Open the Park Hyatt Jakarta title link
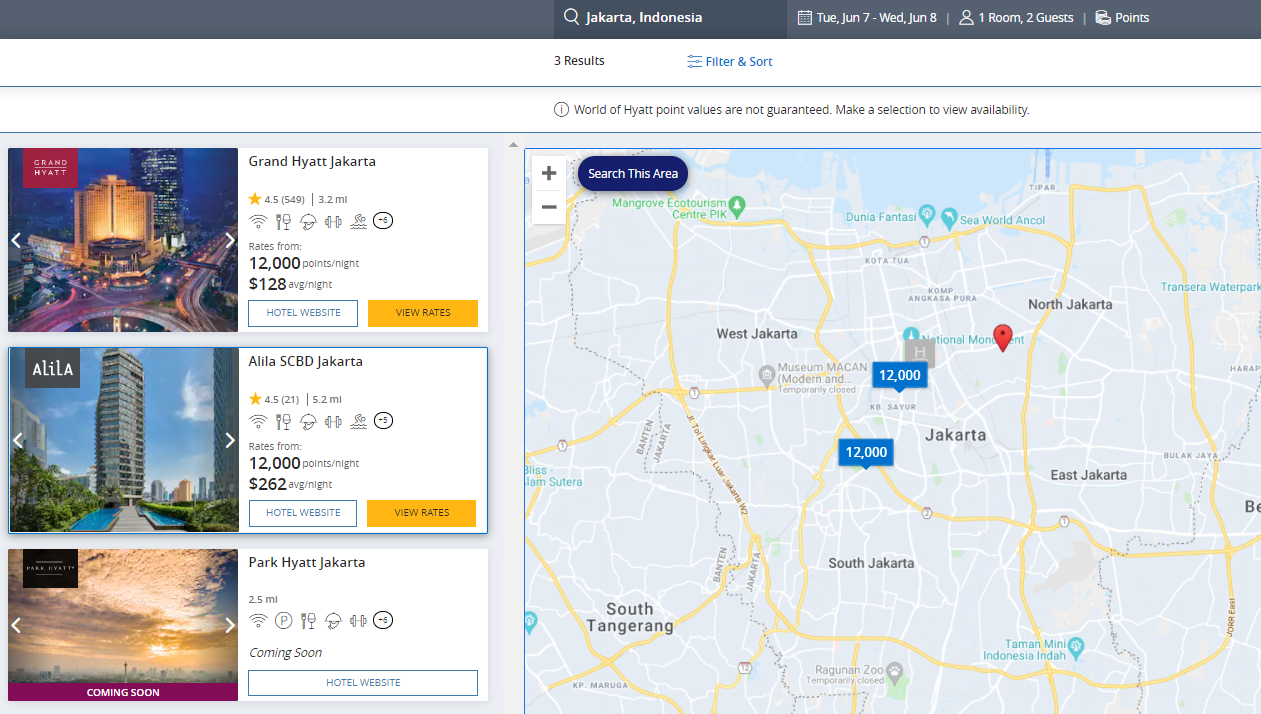The image size is (1261, 714). 307,563
